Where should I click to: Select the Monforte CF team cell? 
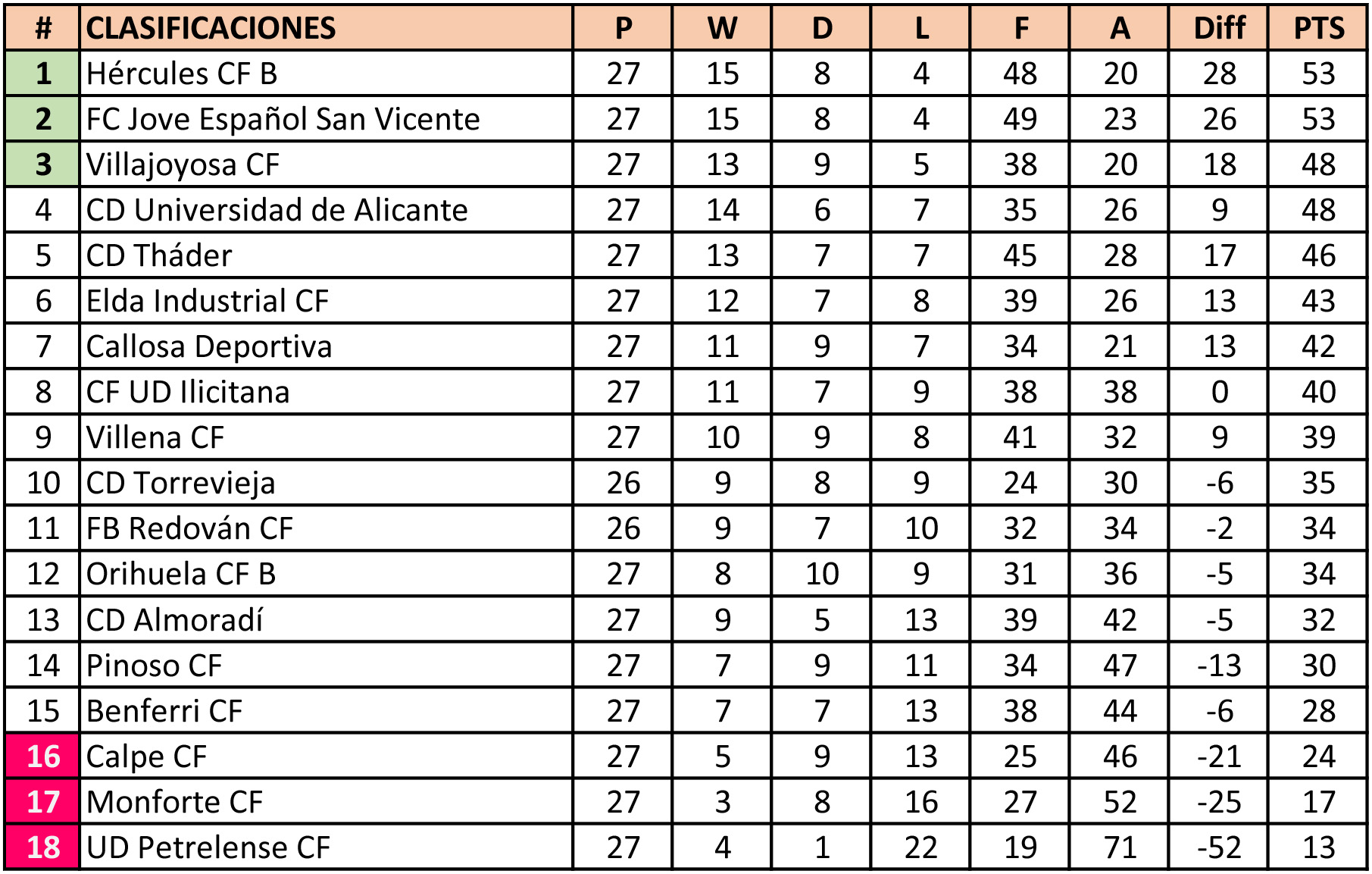tap(174, 801)
